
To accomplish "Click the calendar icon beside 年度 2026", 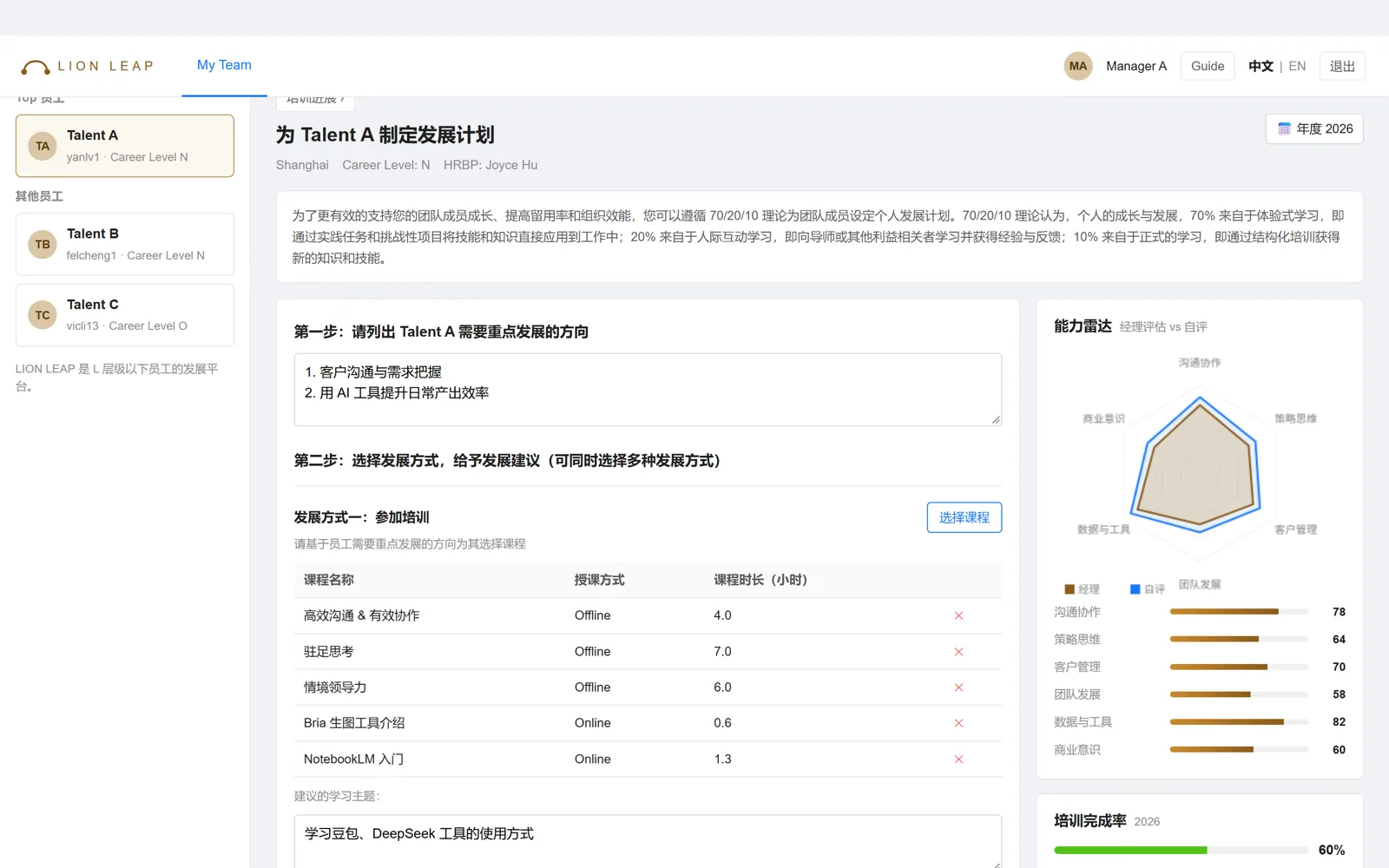I will [x=1284, y=129].
